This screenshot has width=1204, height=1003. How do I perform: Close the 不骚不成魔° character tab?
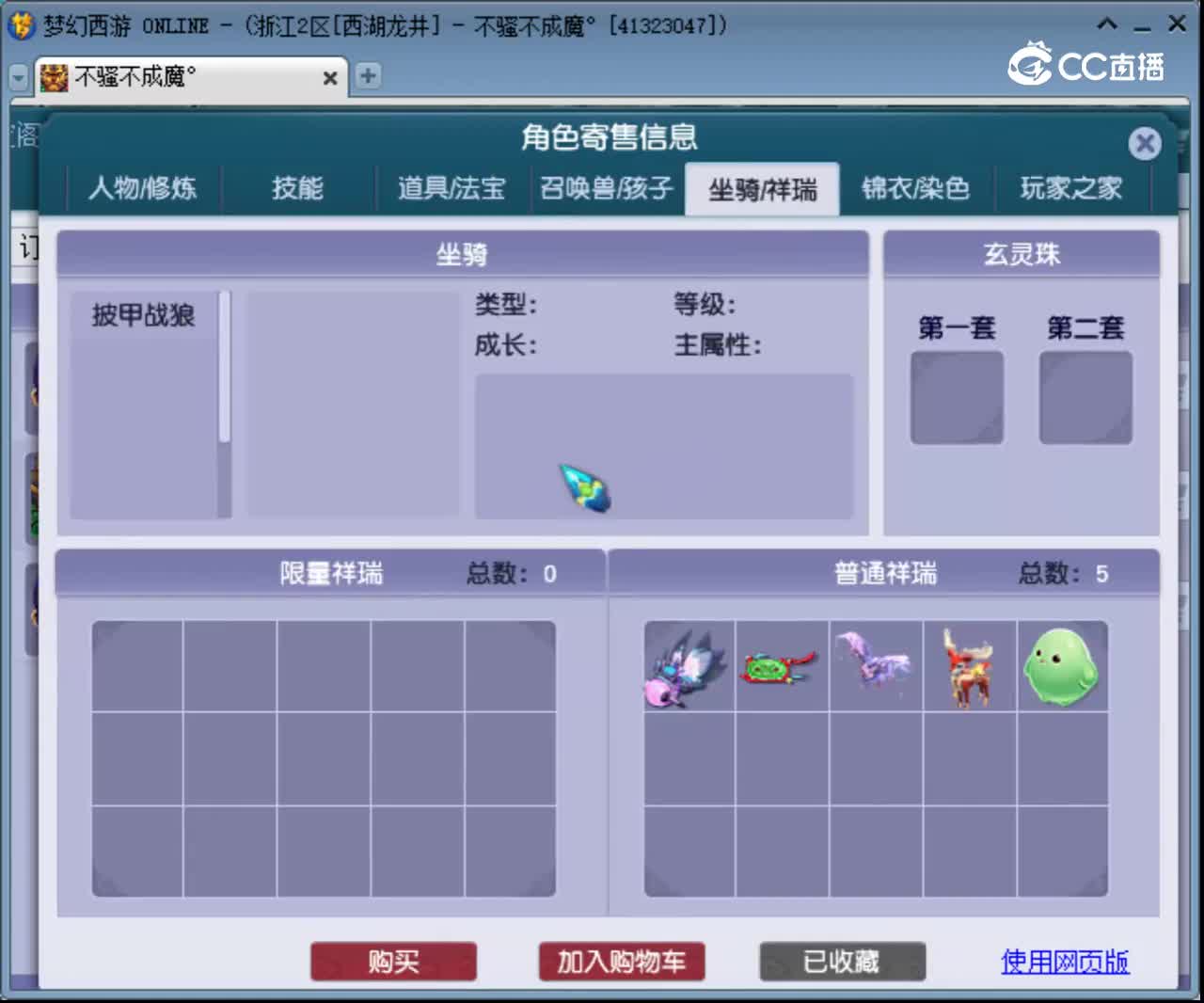[x=330, y=78]
